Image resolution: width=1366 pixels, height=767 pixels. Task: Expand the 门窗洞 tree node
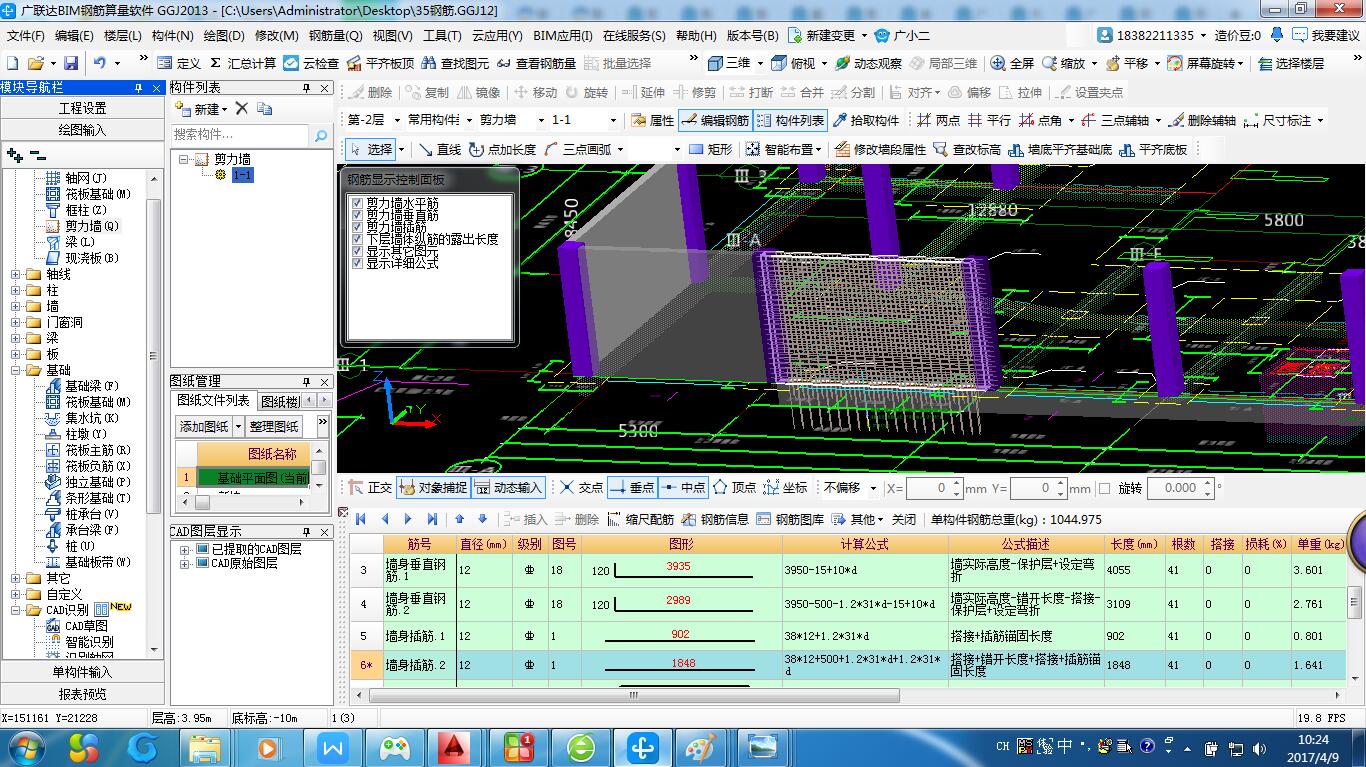[16, 322]
